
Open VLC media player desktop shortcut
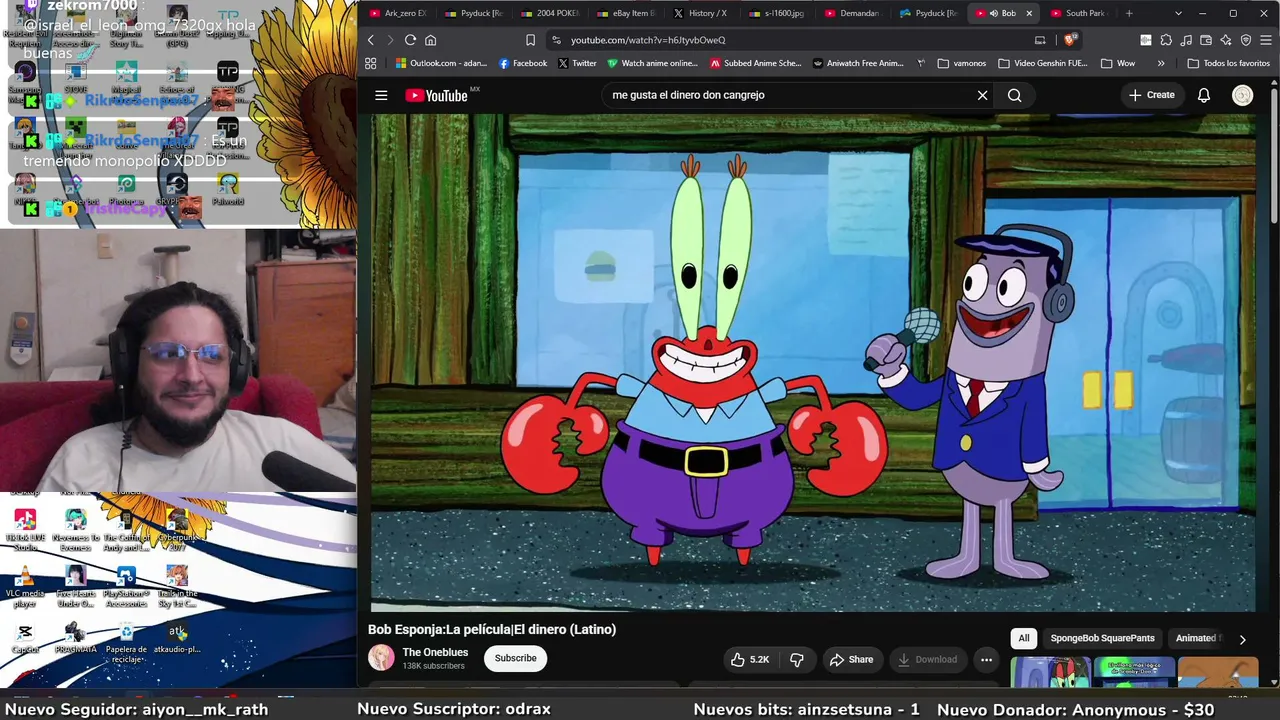25,587
